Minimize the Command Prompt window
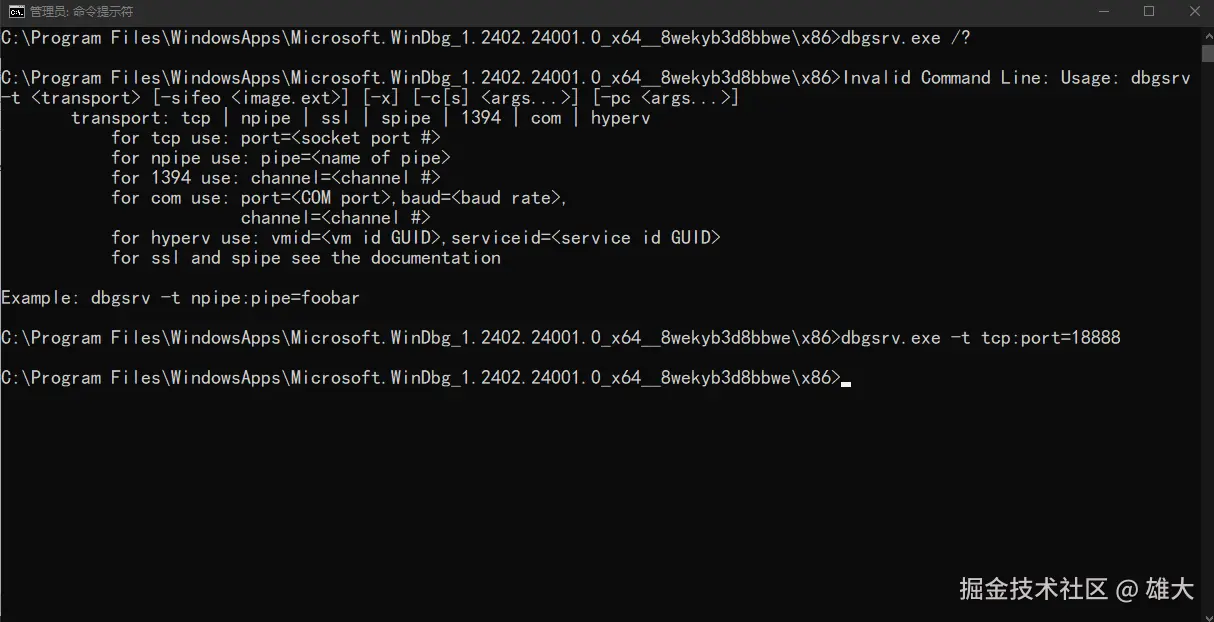 (1104, 12)
